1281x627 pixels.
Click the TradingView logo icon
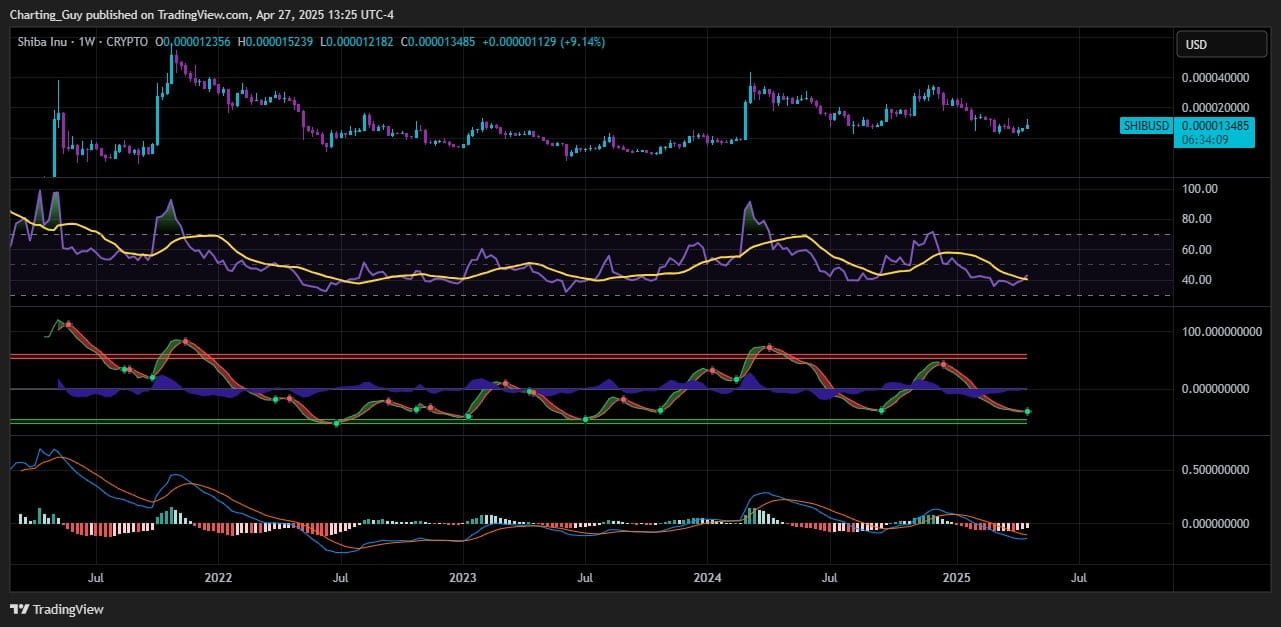click(x=19, y=609)
